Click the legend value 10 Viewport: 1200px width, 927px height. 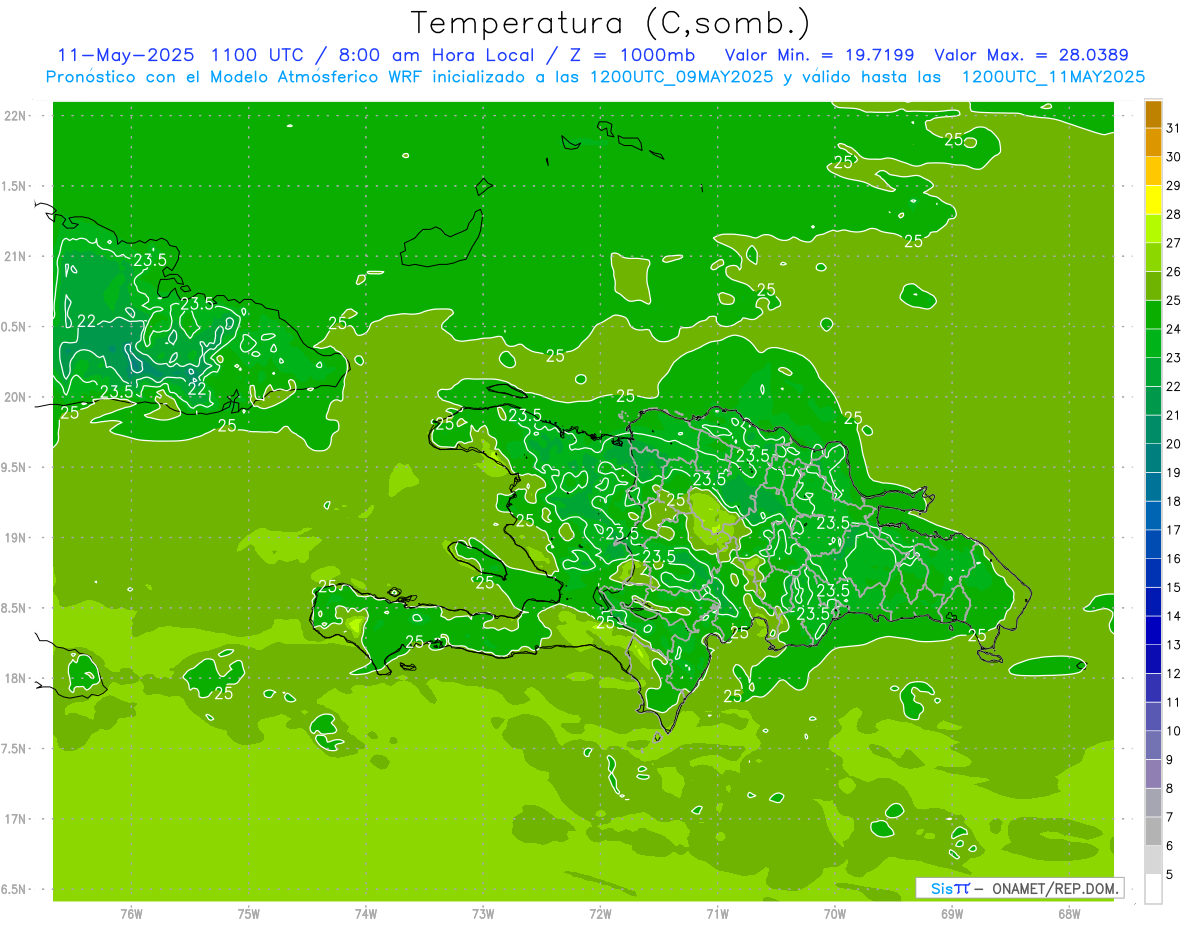[1173, 731]
